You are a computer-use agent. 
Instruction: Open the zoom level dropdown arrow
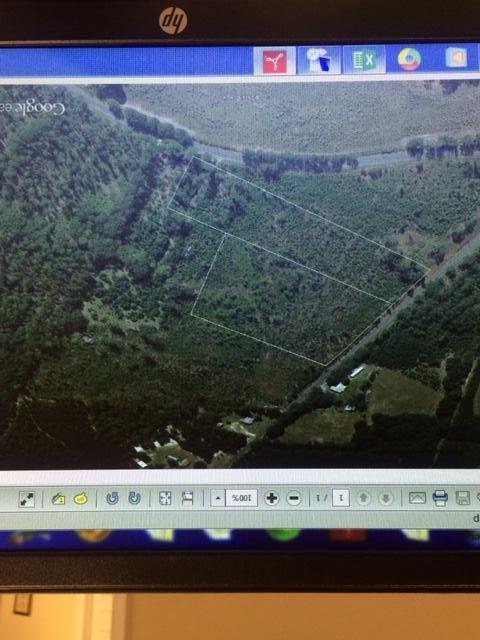218,498
